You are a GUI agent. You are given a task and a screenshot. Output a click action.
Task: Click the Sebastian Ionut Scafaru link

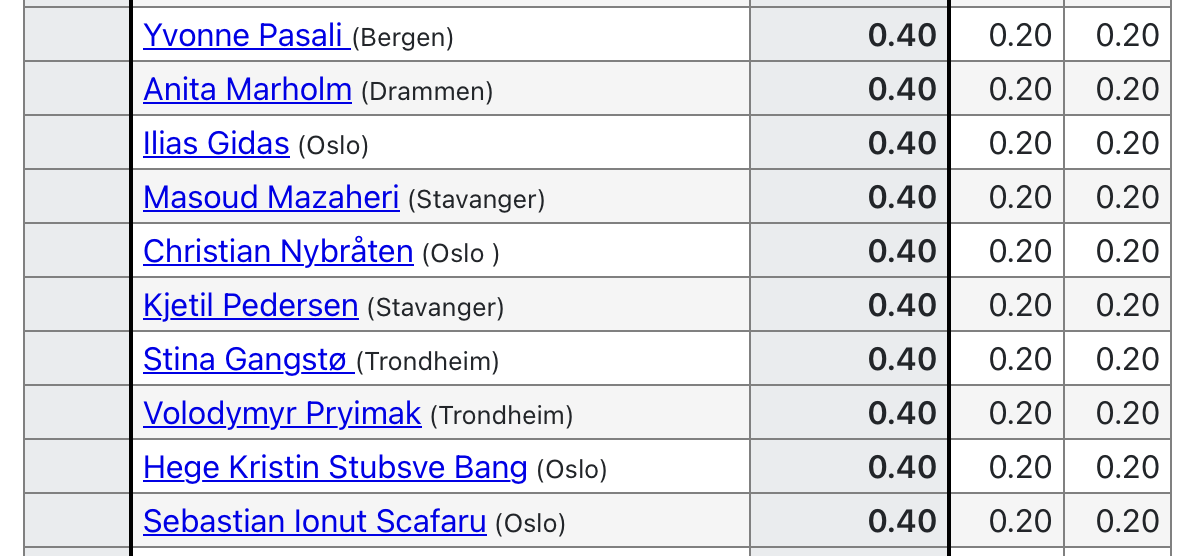(314, 522)
